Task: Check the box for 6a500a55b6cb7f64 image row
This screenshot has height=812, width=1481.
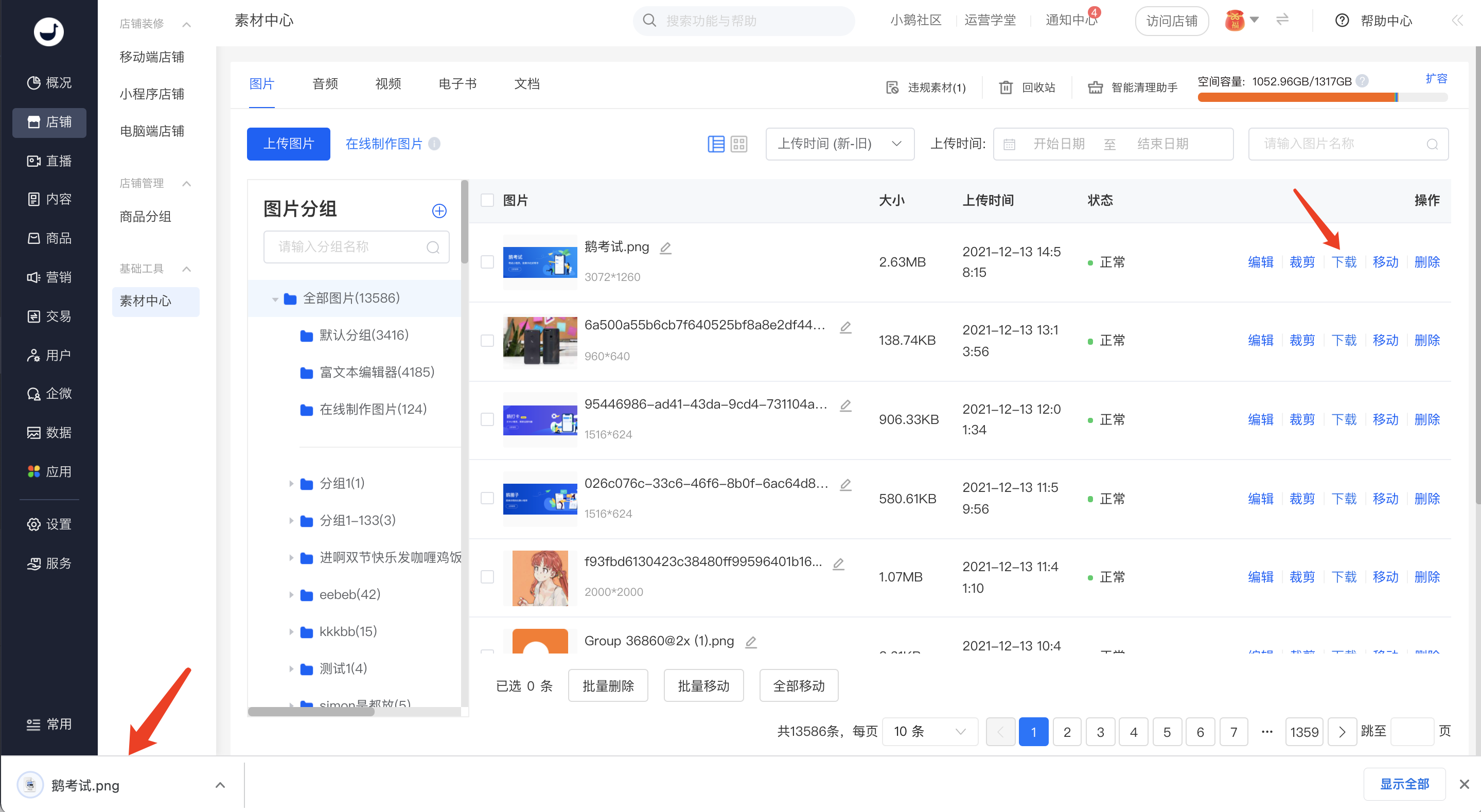Action: click(x=487, y=341)
